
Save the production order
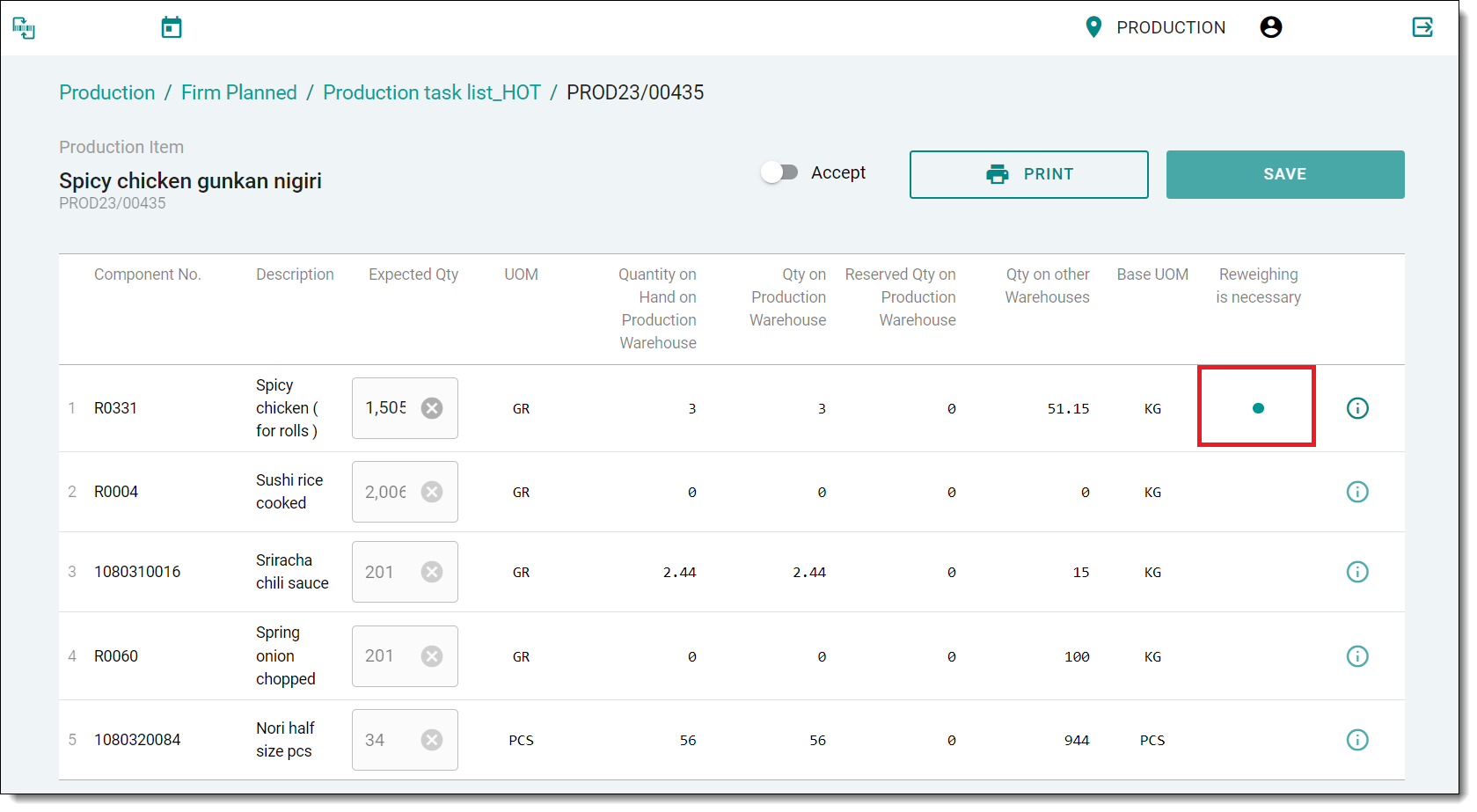[x=1284, y=174]
